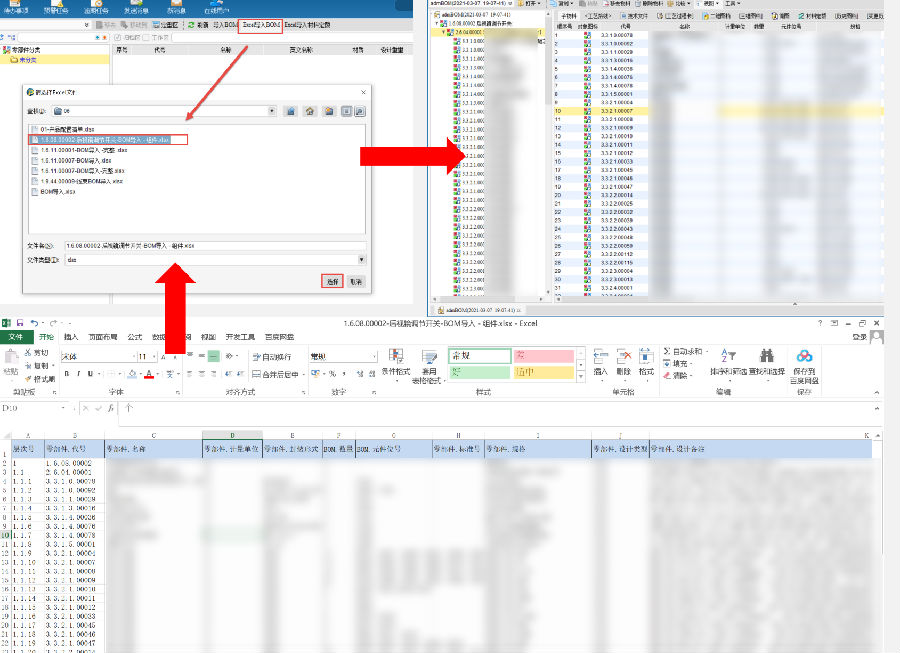
Task: Expand the look-in folder dropdown
Action: (x=271, y=111)
